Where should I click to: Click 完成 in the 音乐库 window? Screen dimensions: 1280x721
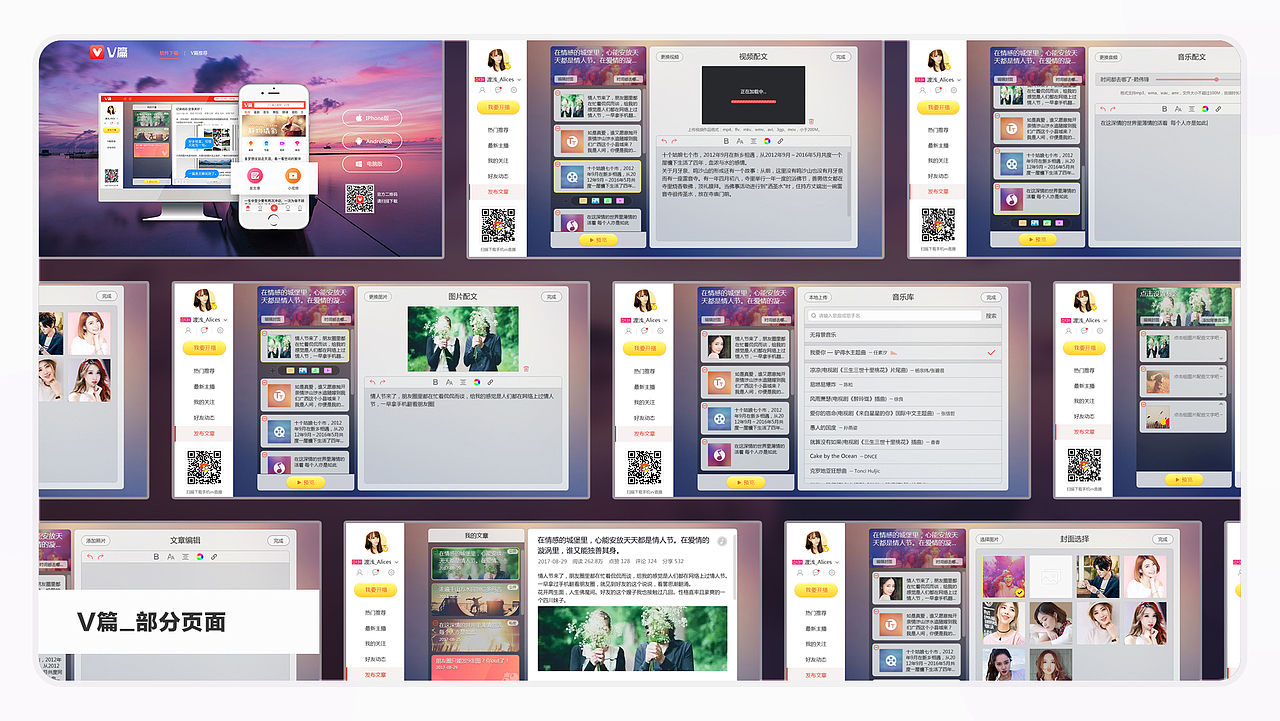tap(991, 297)
